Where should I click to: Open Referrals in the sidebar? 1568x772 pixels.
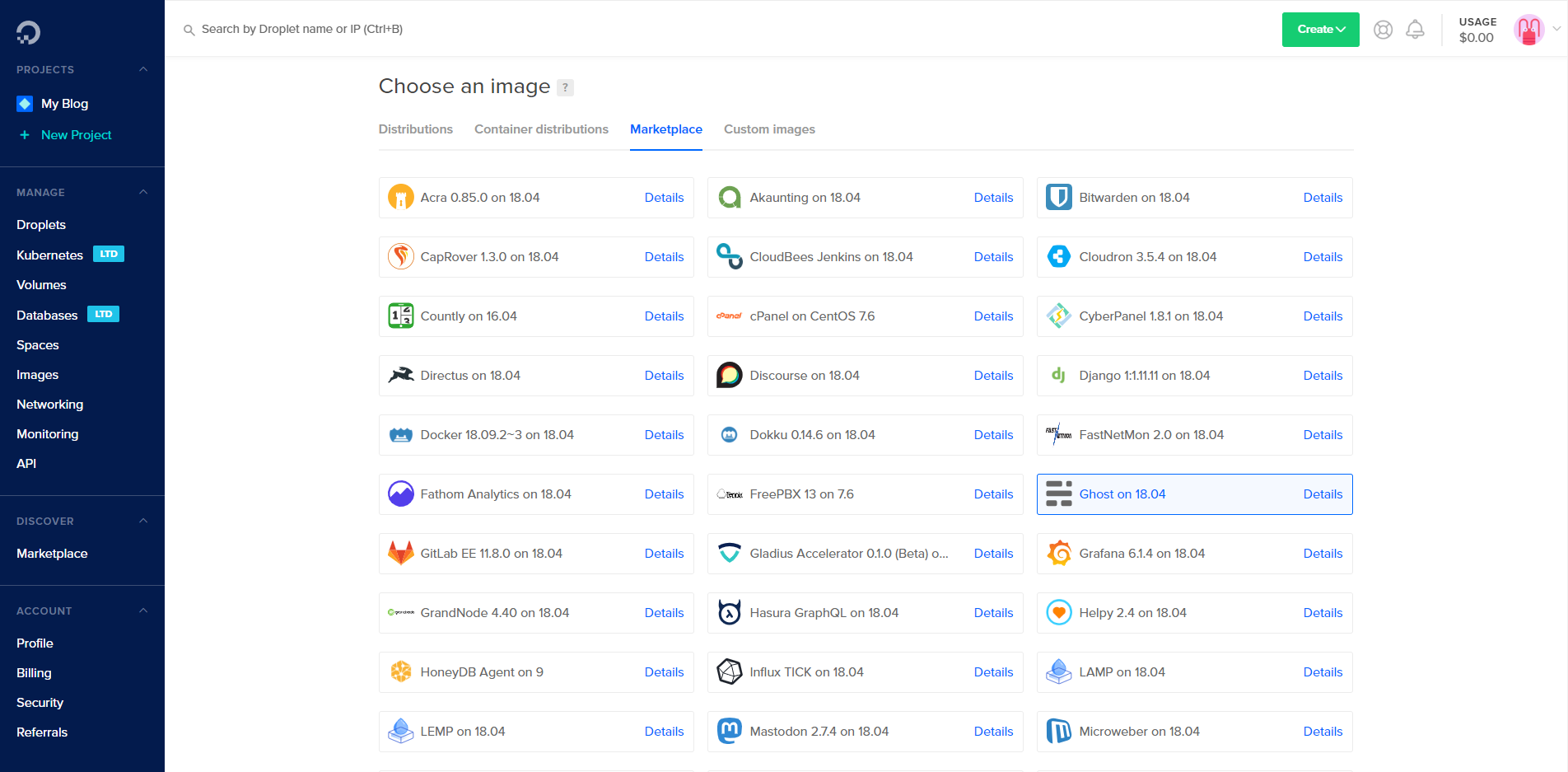[42, 732]
